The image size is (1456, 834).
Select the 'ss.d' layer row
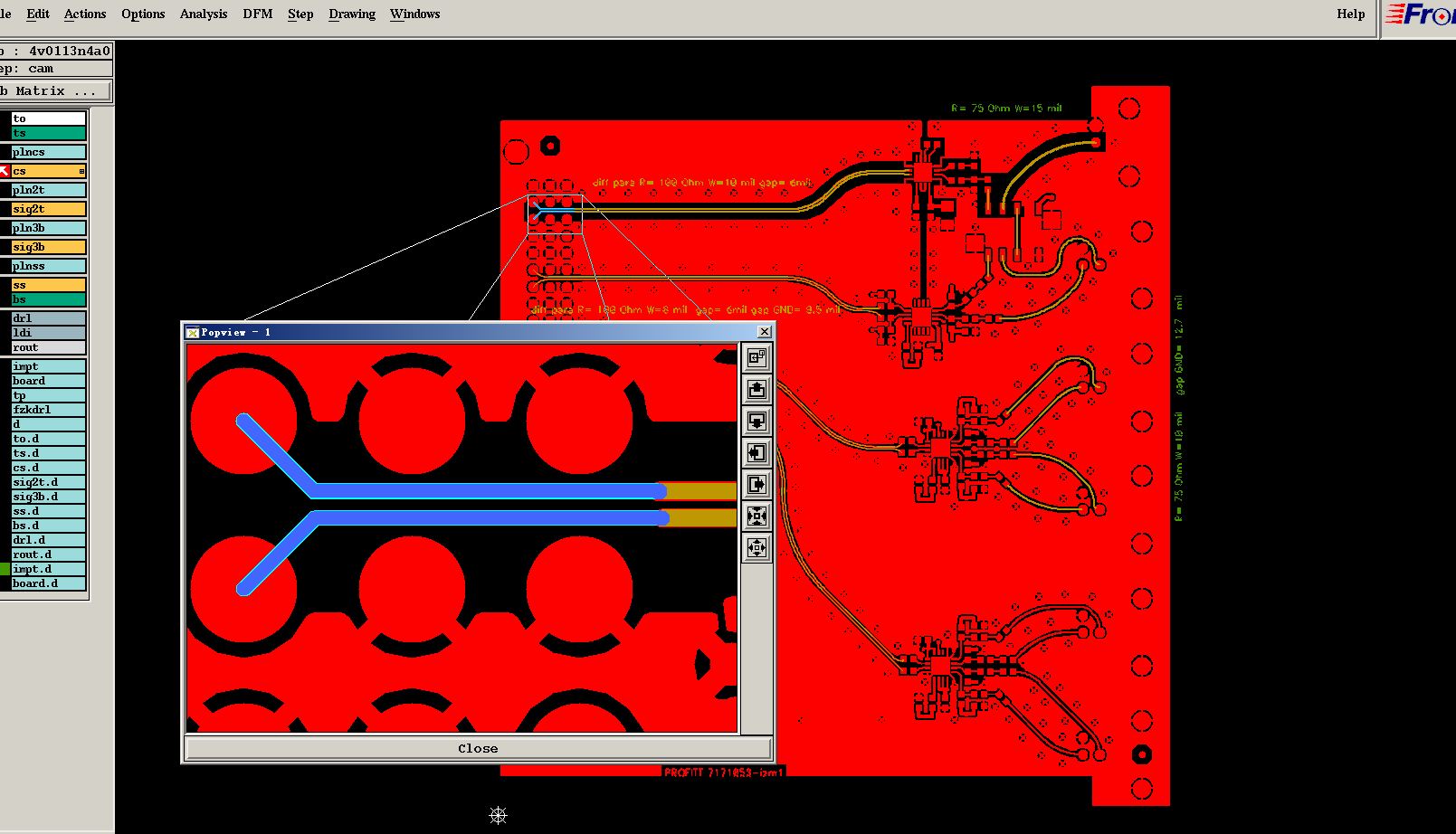tap(49, 511)
